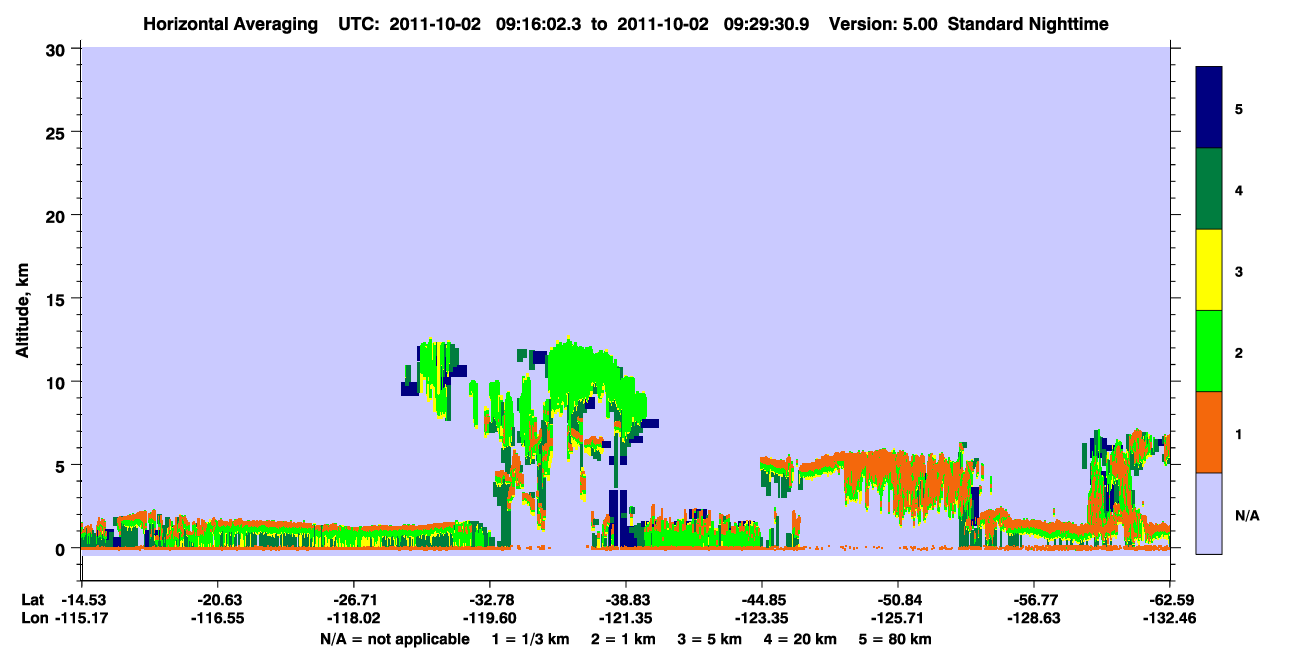Click the longitude value -118.02

(353, 618)
